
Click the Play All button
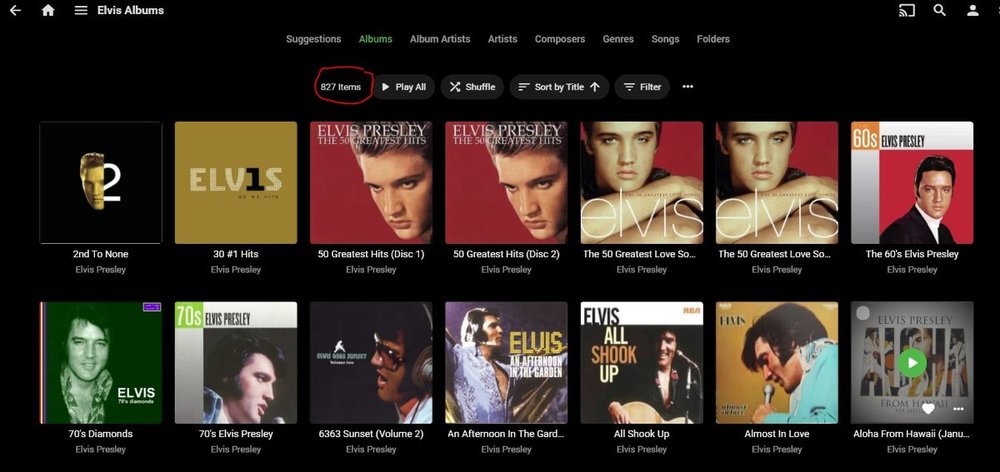coord(403,87)
